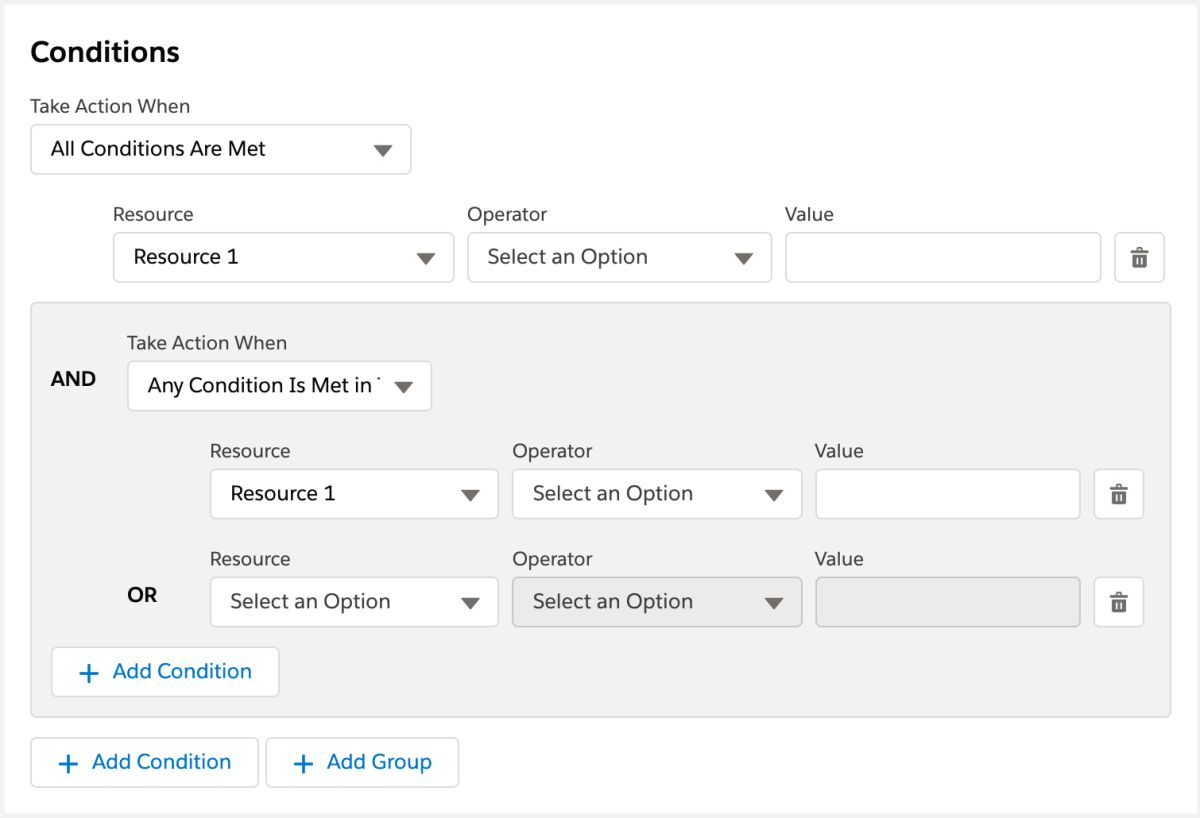Click plus icon on Add Group button
1200x818 pixels.
[303, 764]
